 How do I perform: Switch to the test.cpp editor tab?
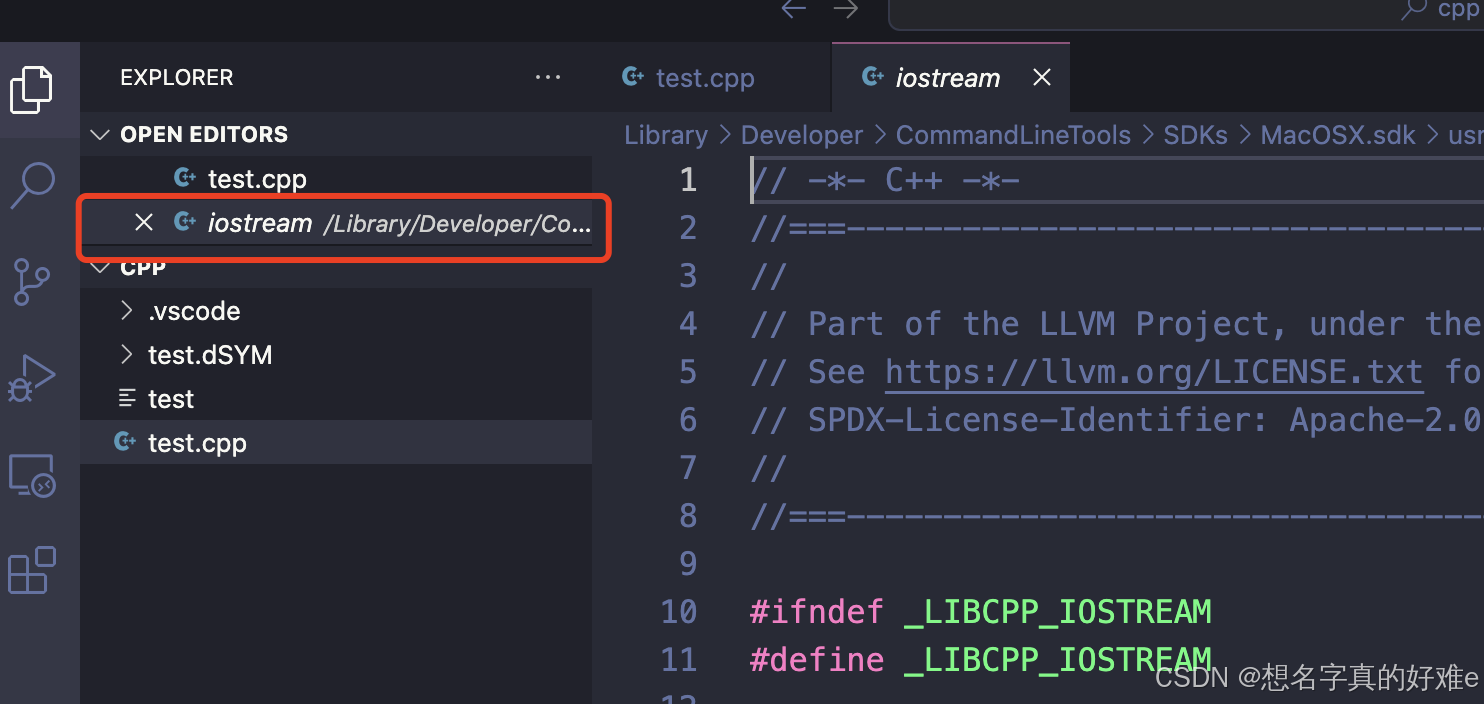pos(705,77)
